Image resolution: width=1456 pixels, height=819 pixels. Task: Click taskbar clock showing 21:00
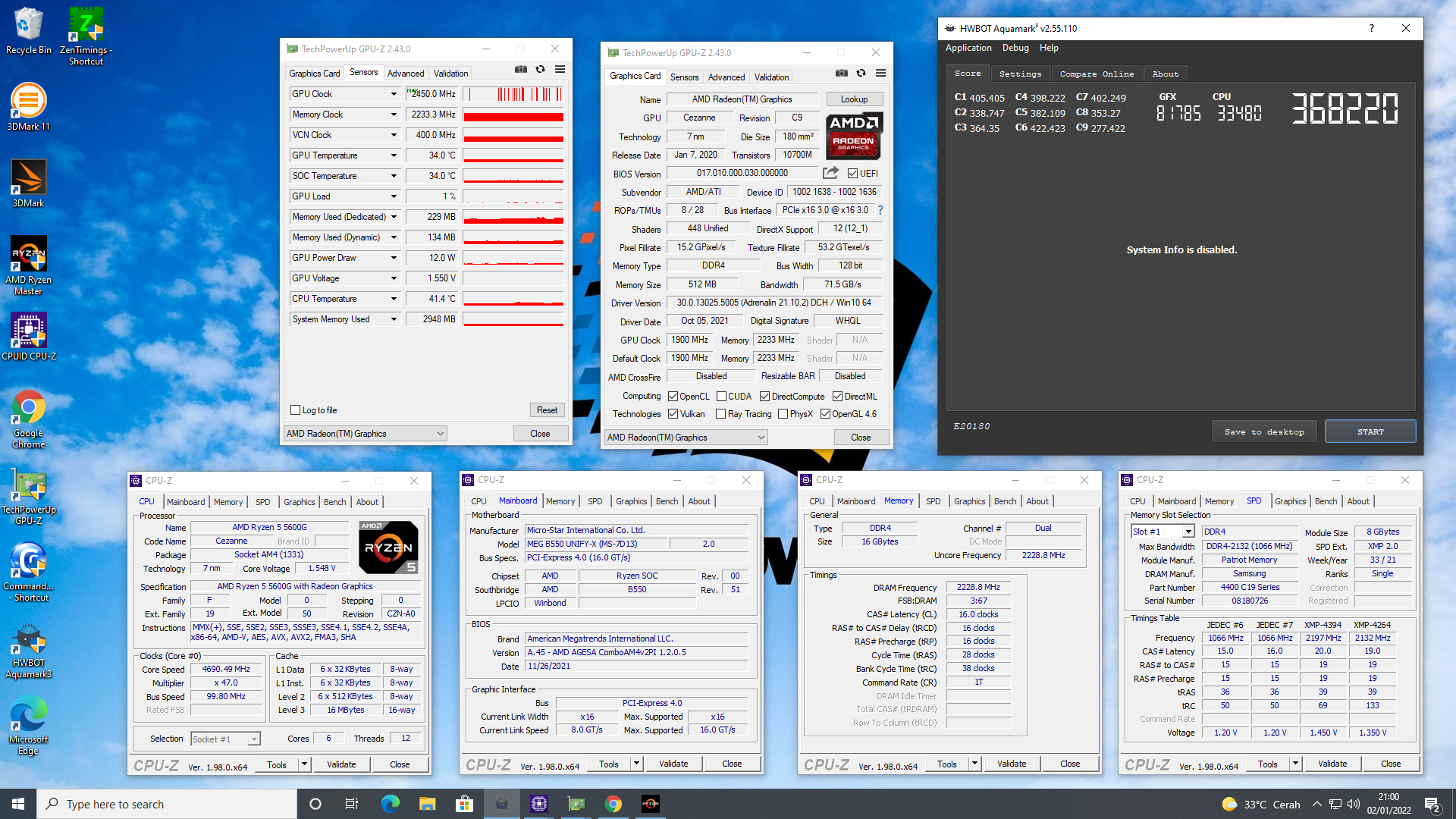[1389, 804]
